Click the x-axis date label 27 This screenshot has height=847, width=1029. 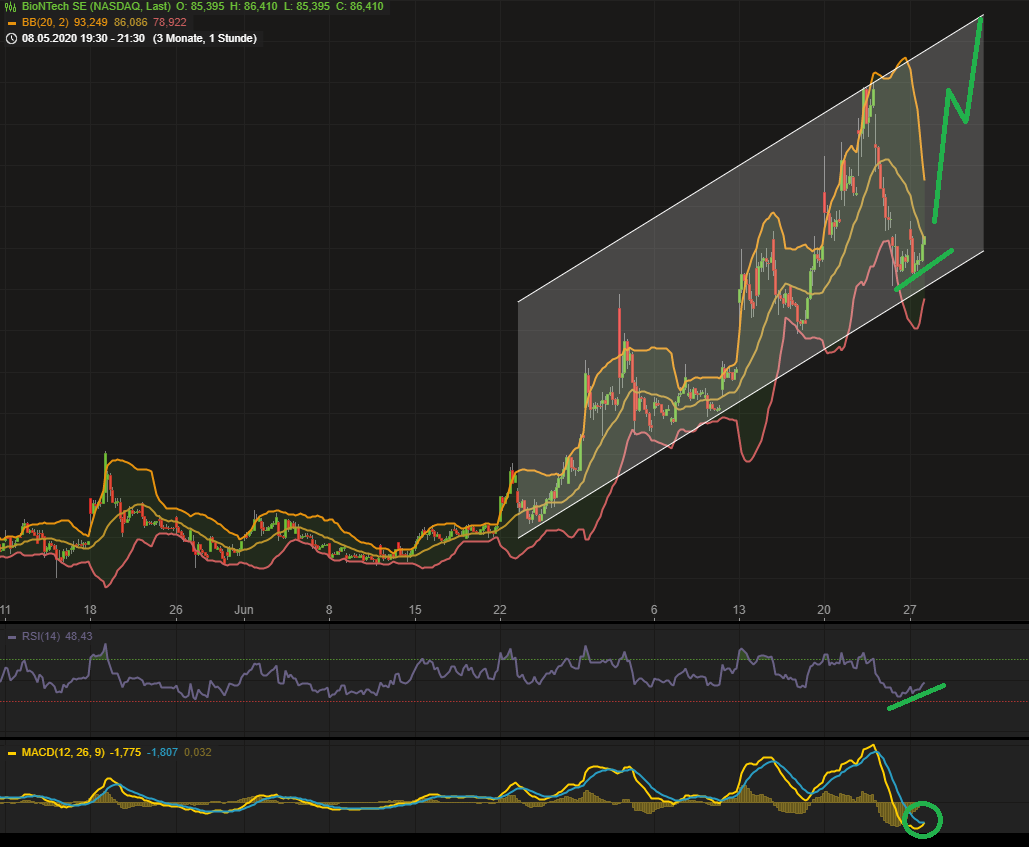910,610
